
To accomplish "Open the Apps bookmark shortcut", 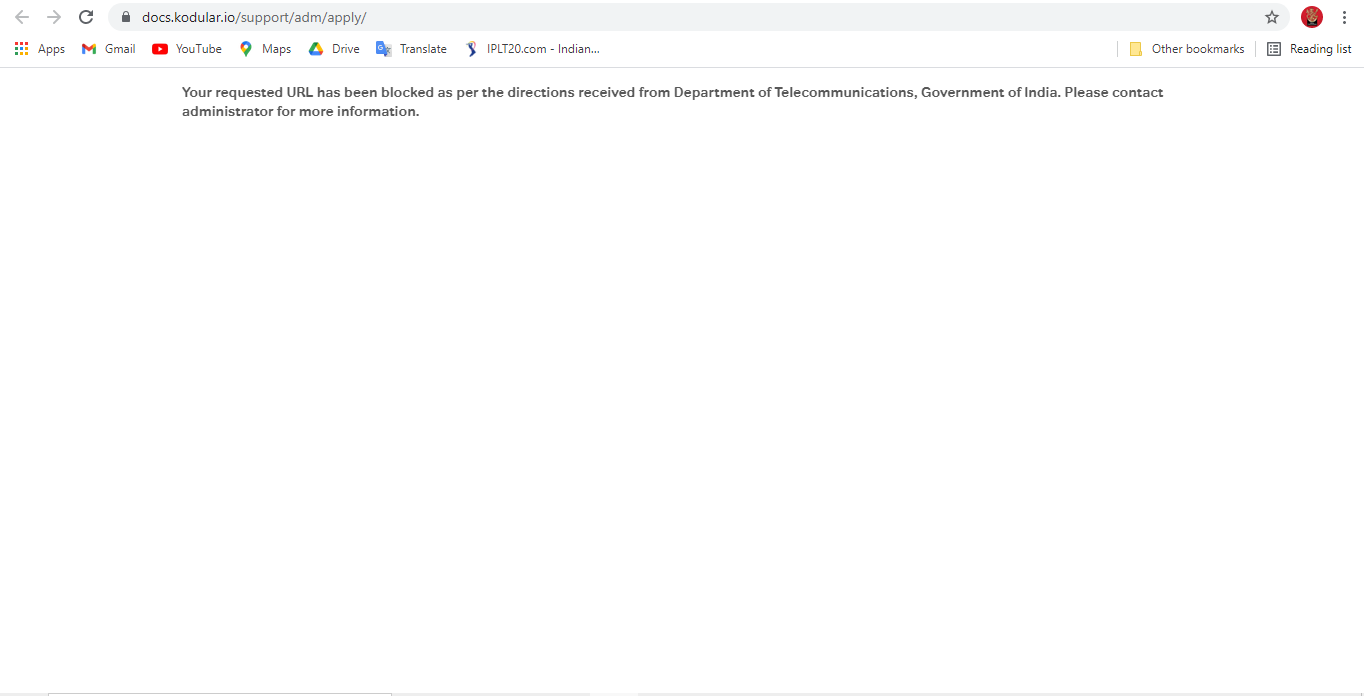I will (40, 49).
